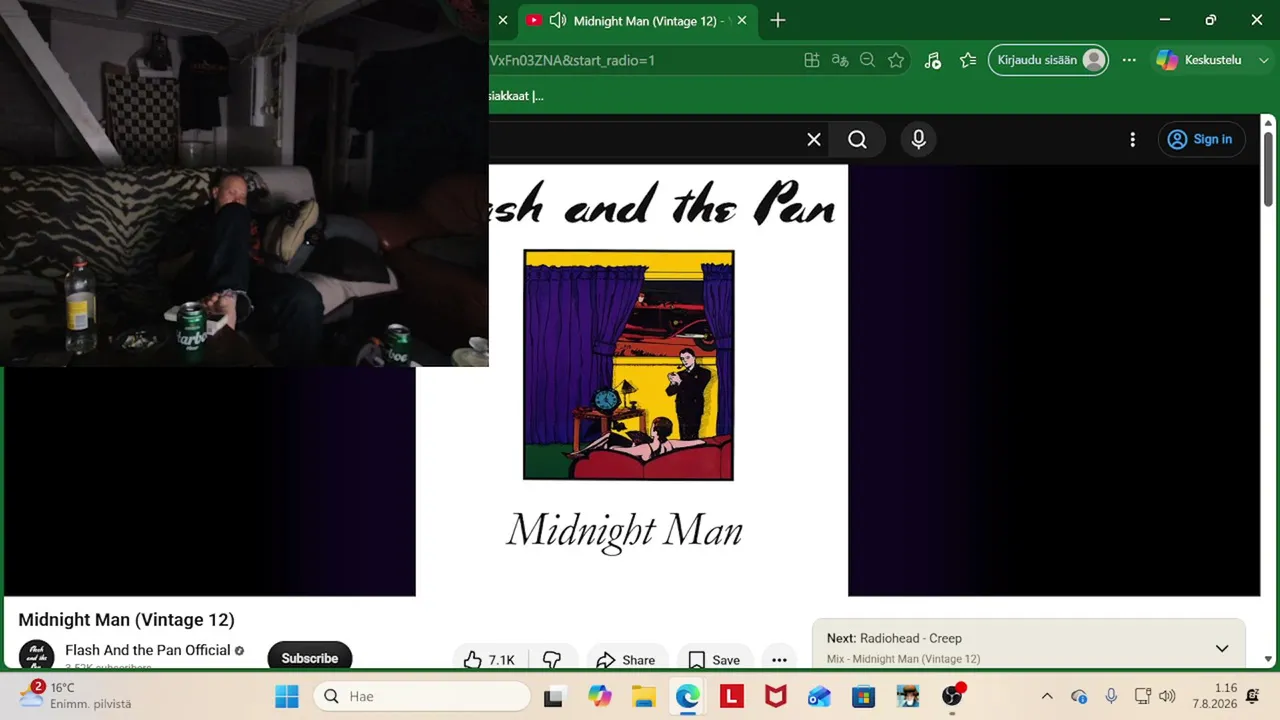Viewport: 1280px width, 720px height.
Task: Open more actions menu beside Save
Action: [x=779, y=659]
